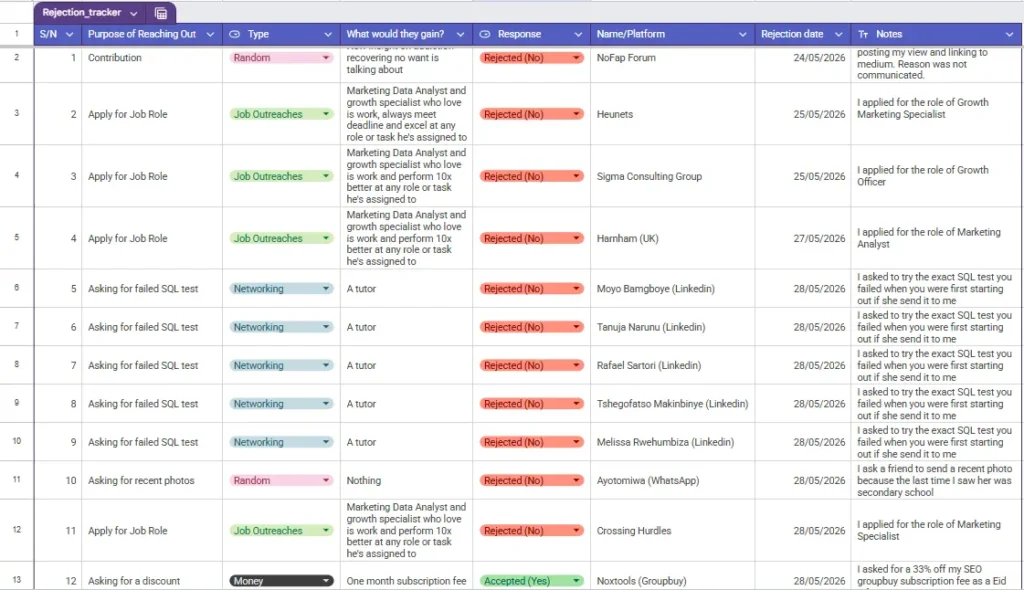Open the Rejection_tracker table menu arrow
Screen dimensions: 1024x590
(134, 13)
